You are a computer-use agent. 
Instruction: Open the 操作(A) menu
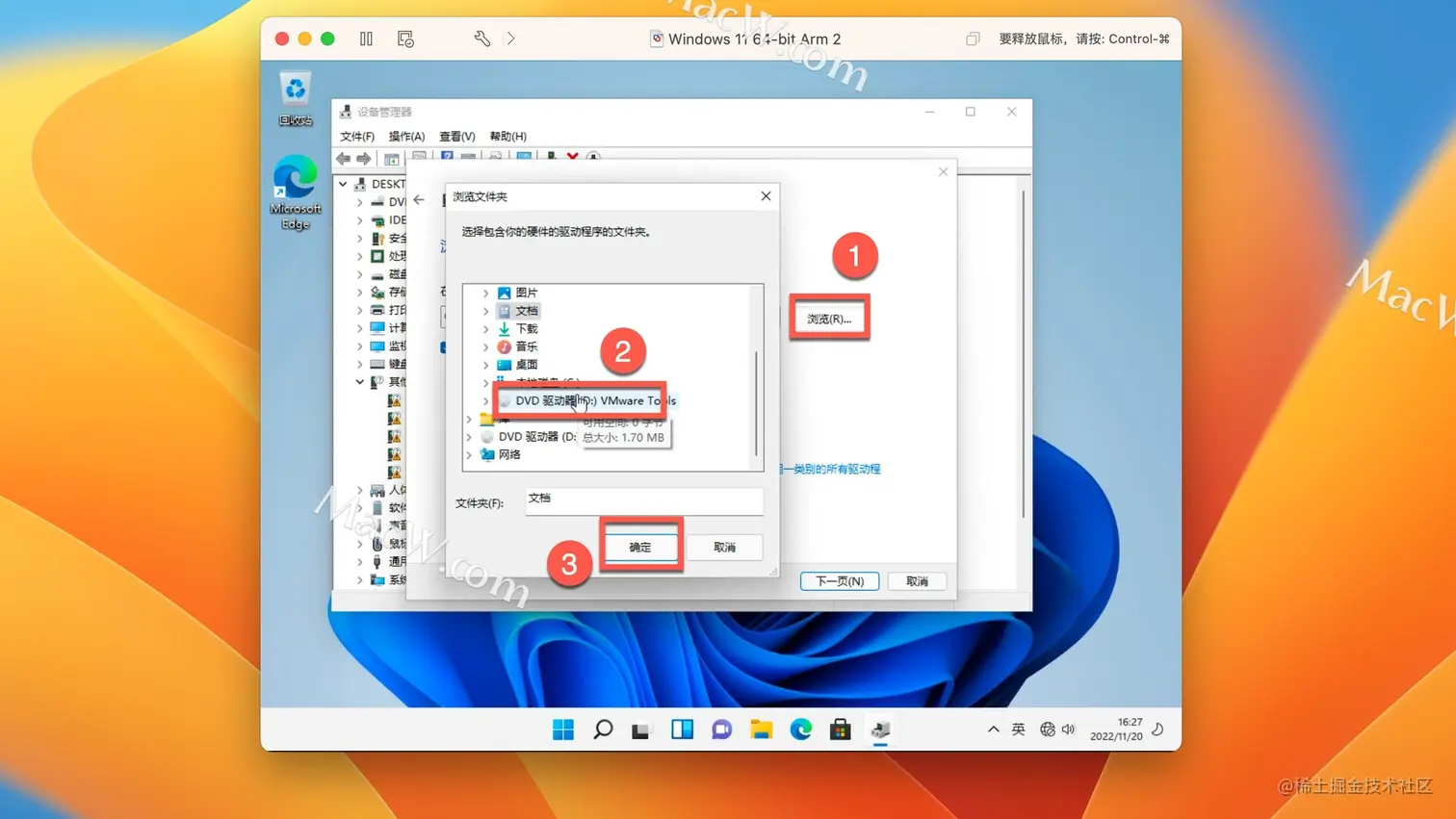(406, 137)
